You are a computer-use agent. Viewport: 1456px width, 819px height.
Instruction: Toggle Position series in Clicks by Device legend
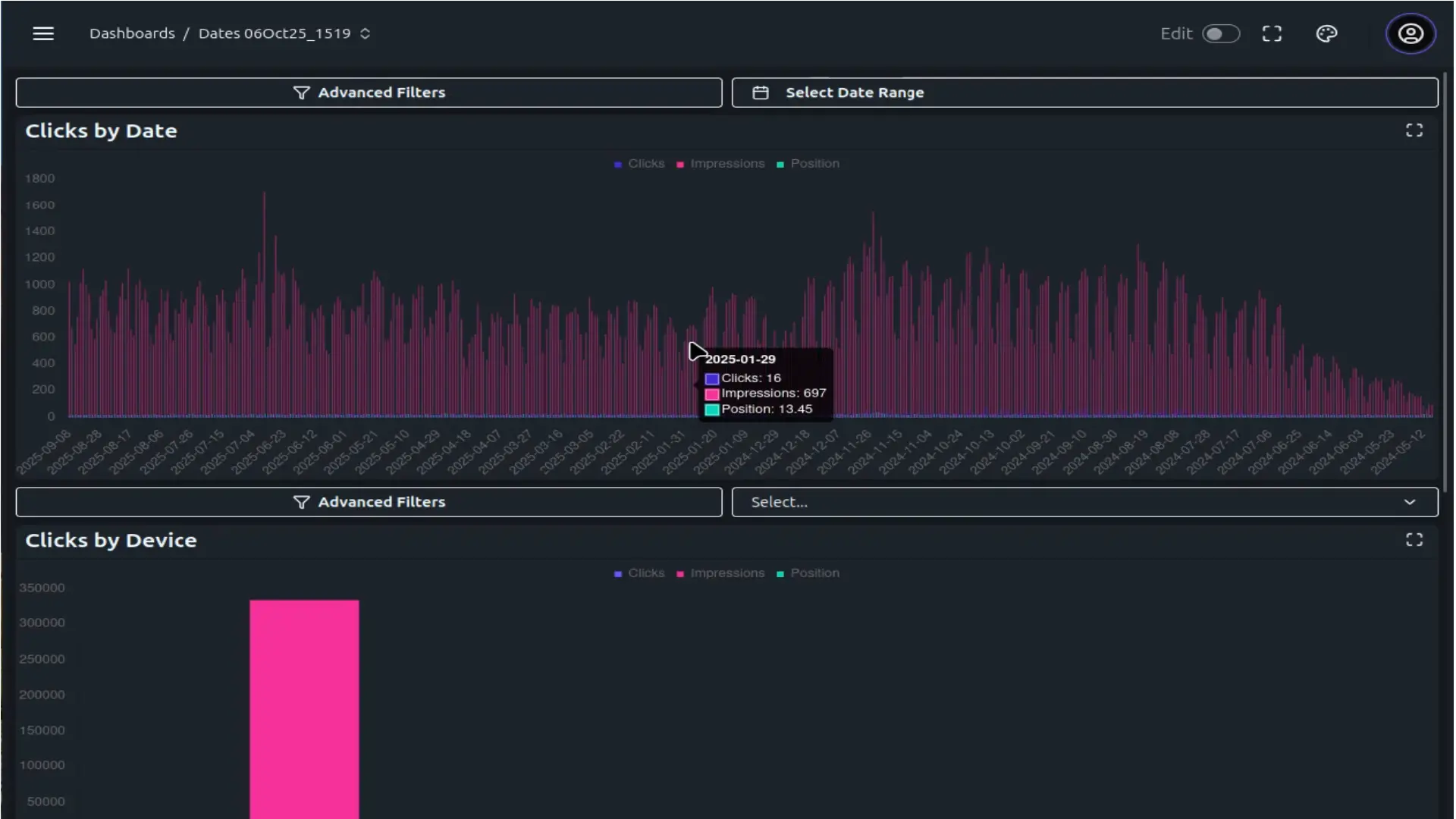pyautogui.click(x=808, y=573)
